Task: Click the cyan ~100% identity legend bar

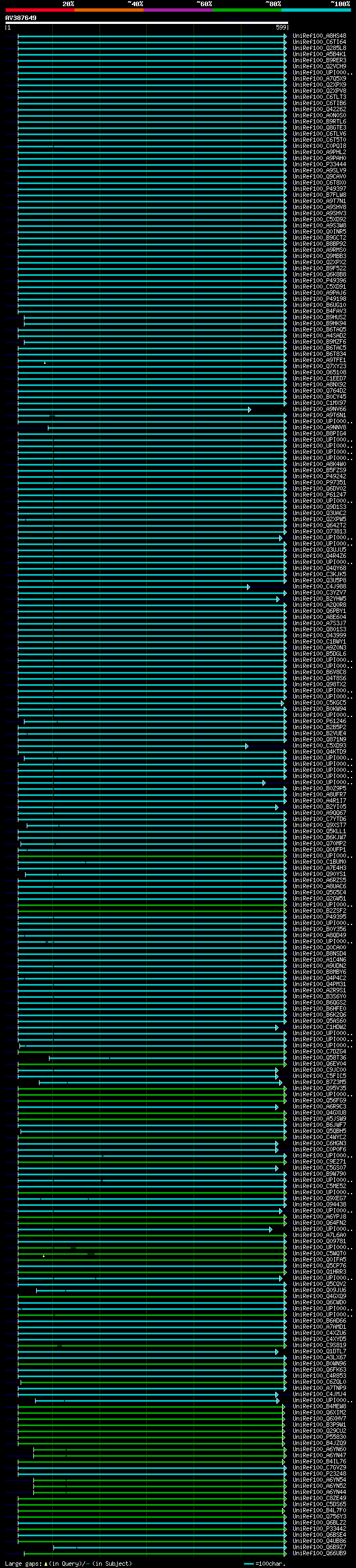Action: pos(315,10)
